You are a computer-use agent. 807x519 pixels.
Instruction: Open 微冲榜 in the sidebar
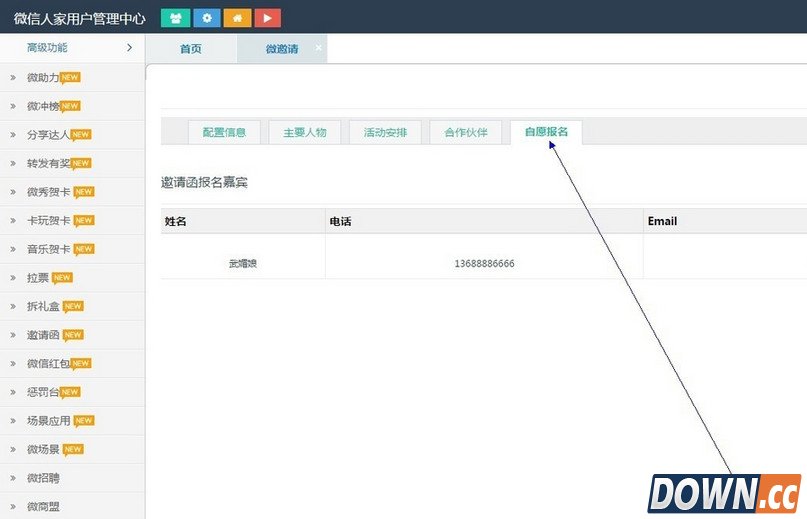(43, 106)
